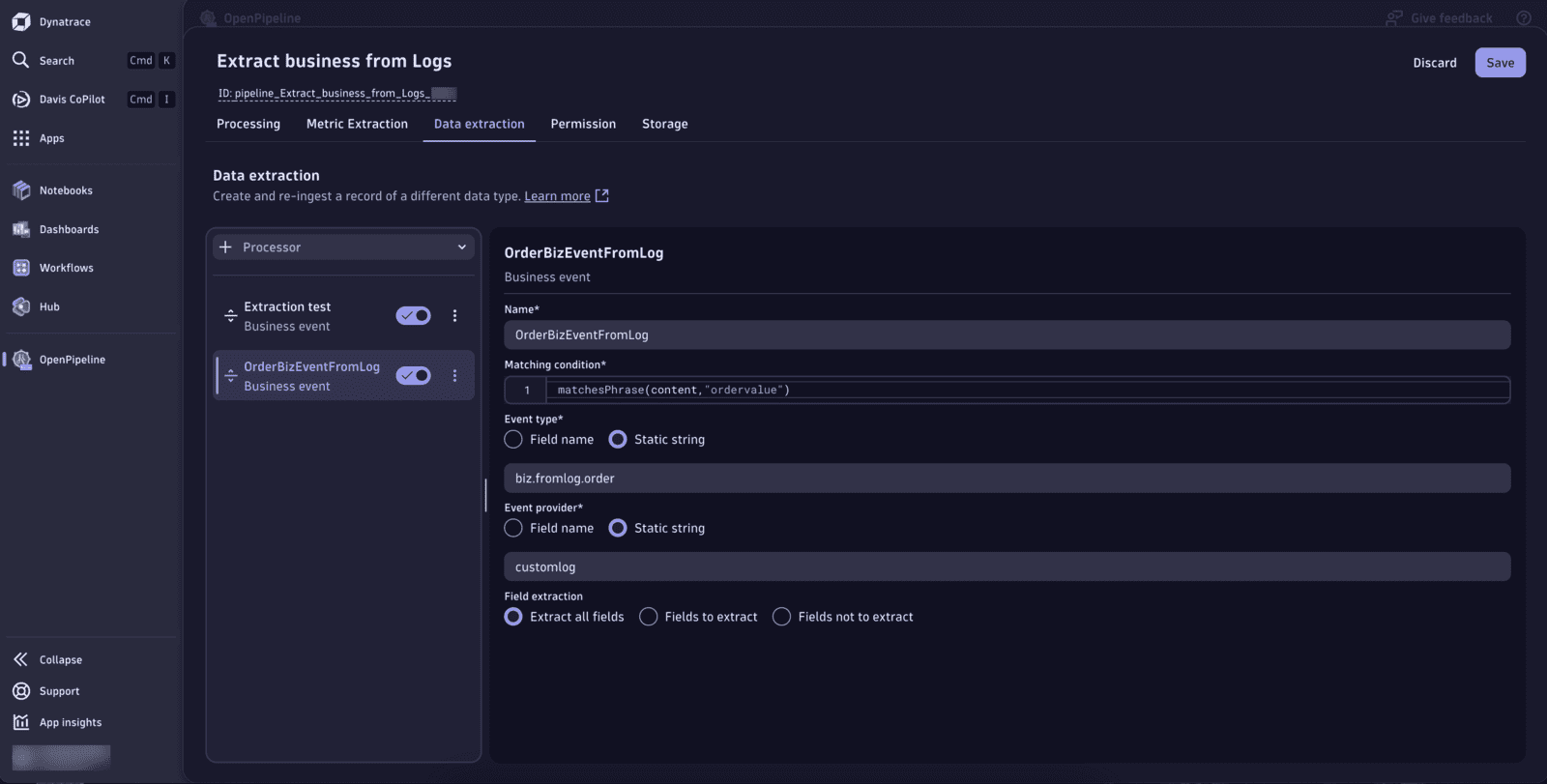This screenshot has width=1547, height=784.
Task: Open Support lifebuoy icon
Action: tap(21, 691)
